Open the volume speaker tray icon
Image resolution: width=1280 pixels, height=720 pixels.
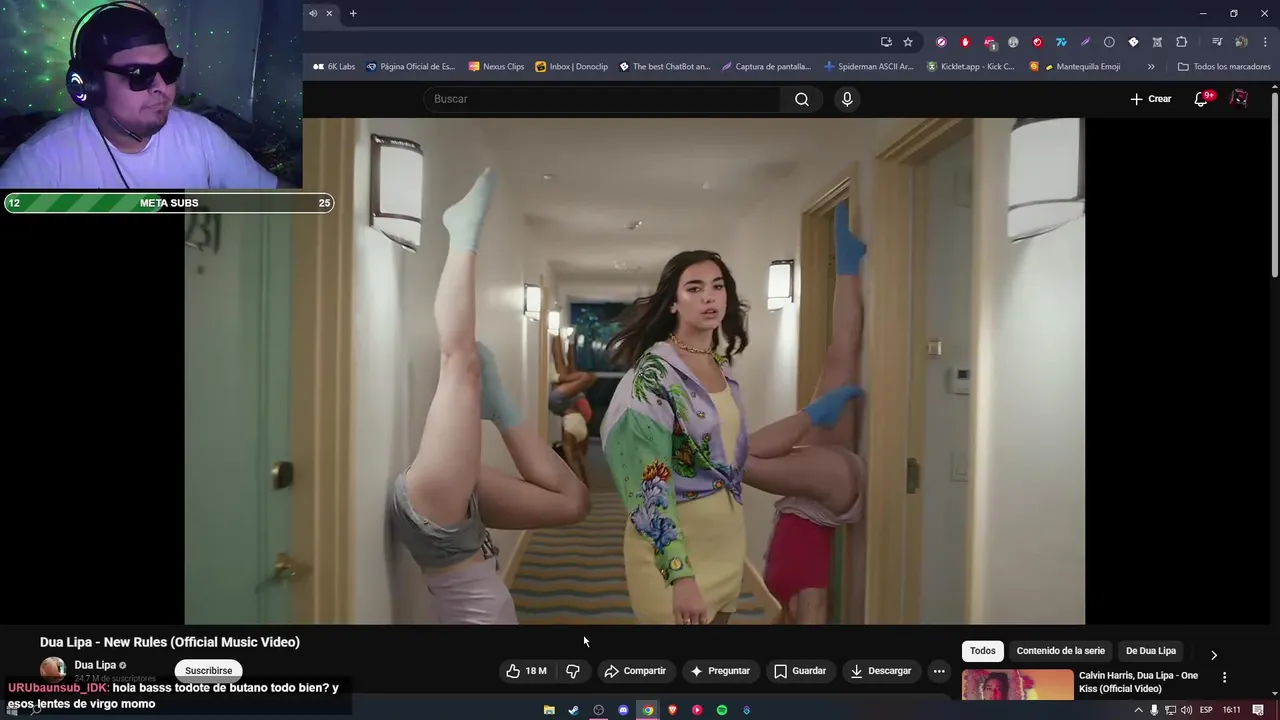click(x=1186, y=710)
